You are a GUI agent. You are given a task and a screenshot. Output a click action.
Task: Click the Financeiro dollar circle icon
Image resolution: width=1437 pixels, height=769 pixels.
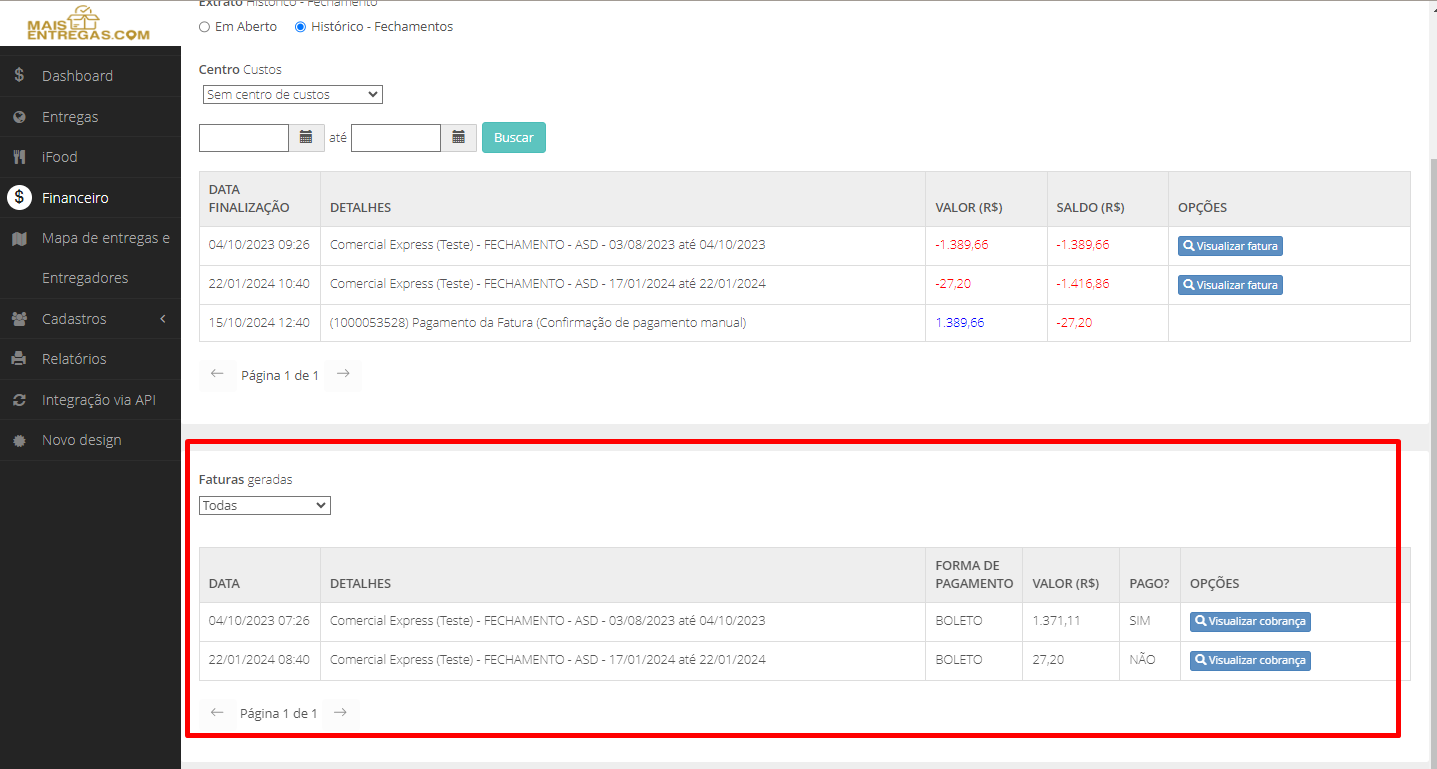point(19,198)
